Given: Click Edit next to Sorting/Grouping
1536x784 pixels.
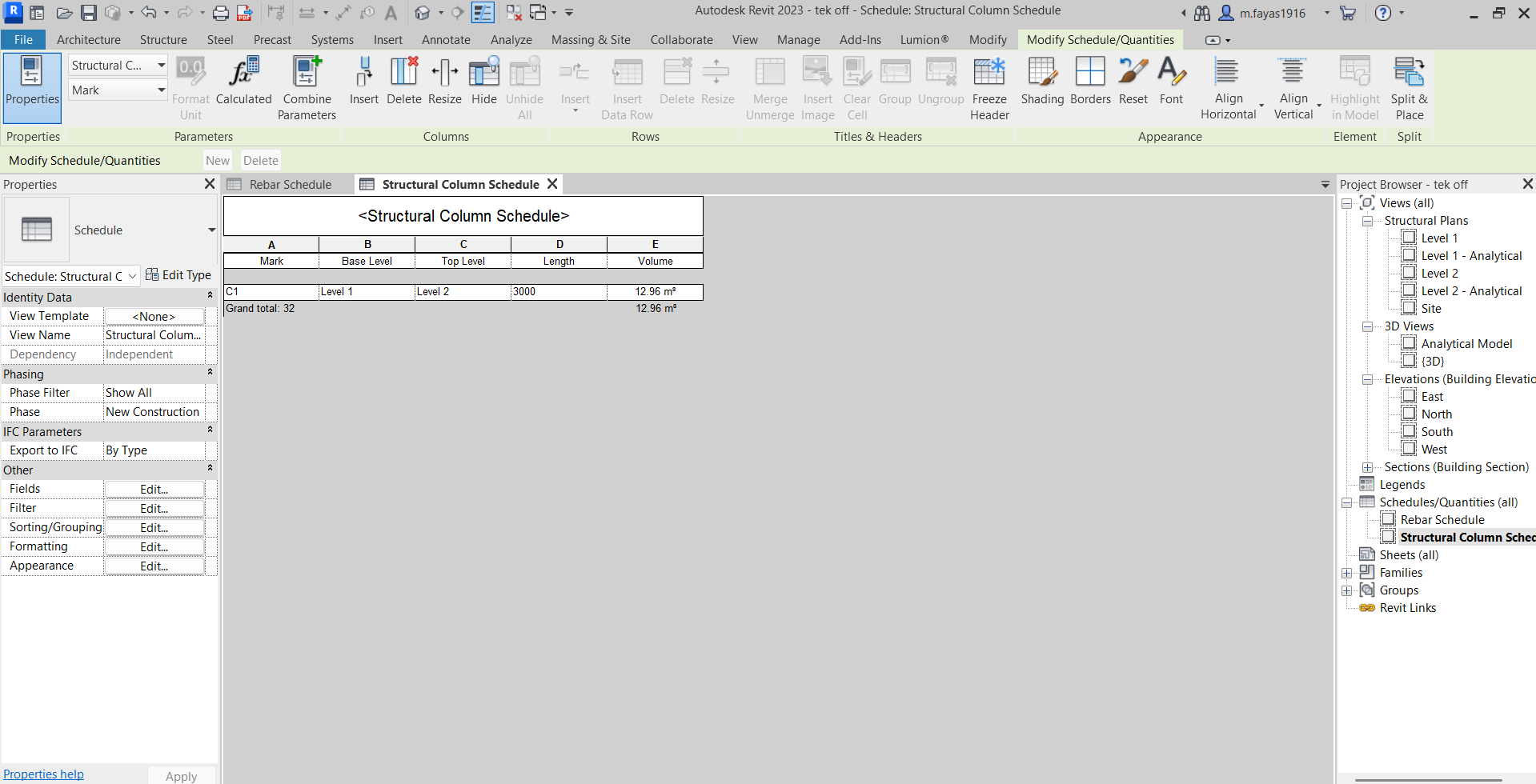Looking at the screenshot, I should tap(153, 527).
